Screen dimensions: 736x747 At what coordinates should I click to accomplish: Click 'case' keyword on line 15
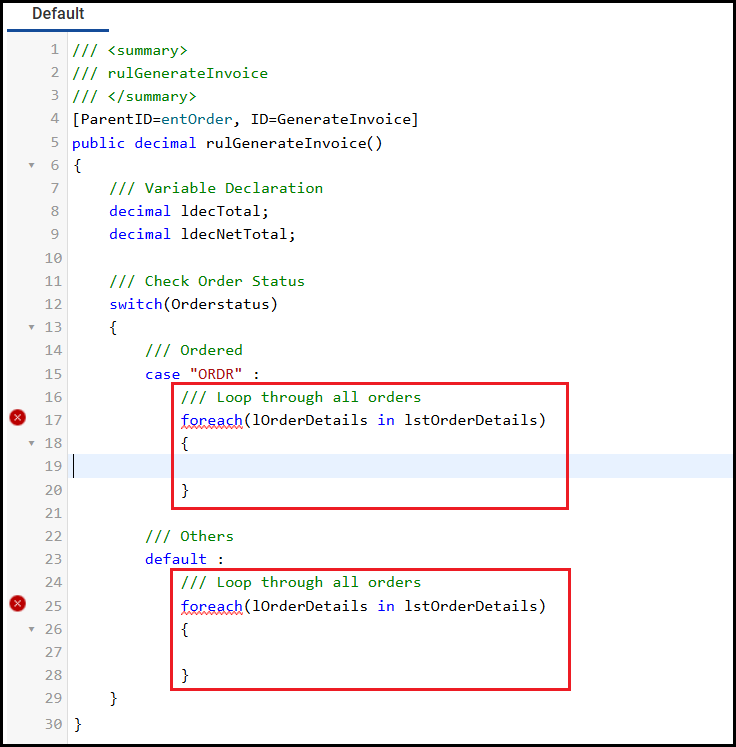pos(162,374)
